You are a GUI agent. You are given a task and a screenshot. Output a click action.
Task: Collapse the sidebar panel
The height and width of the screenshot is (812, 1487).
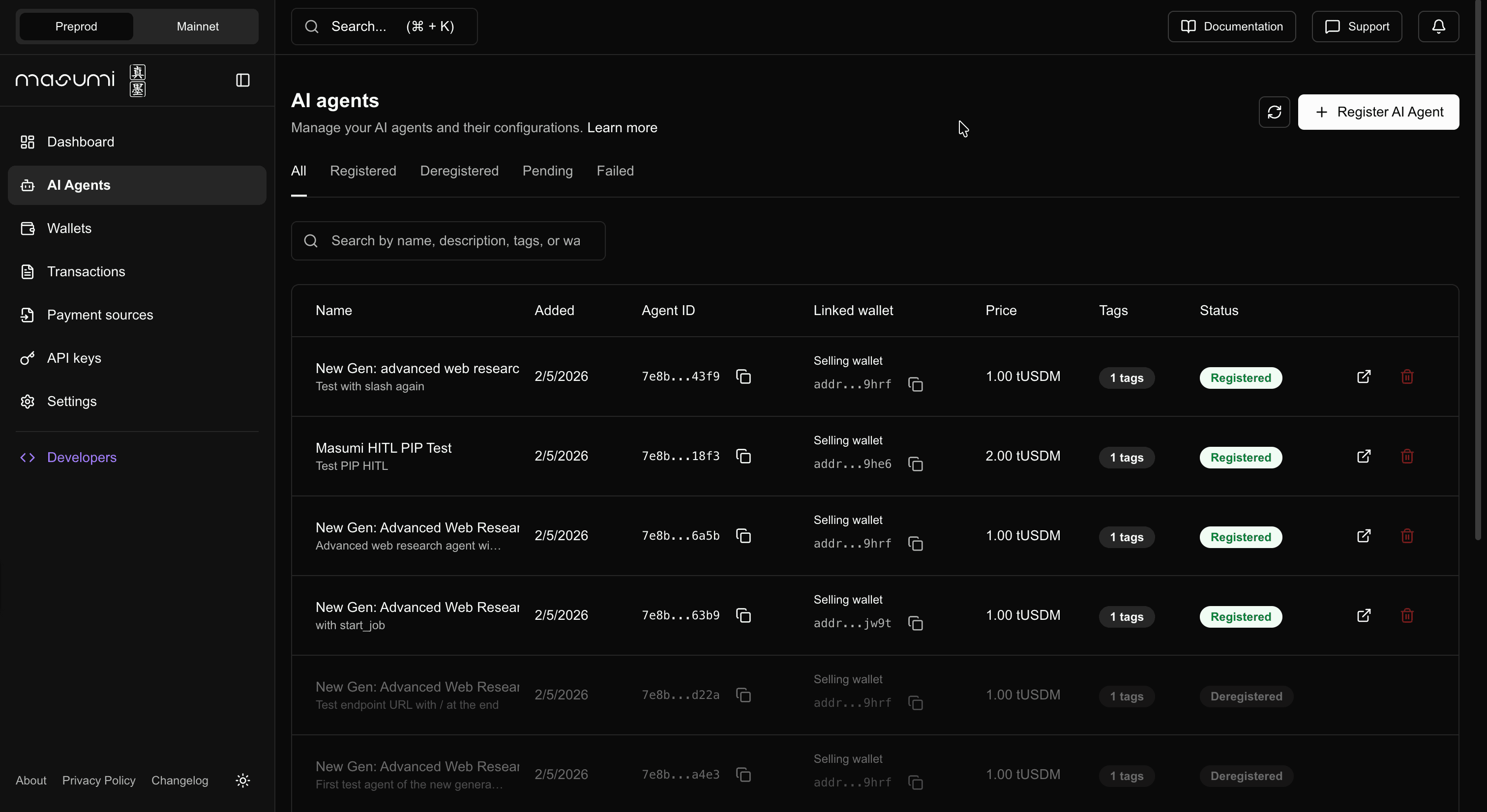[x=242, y=80]
